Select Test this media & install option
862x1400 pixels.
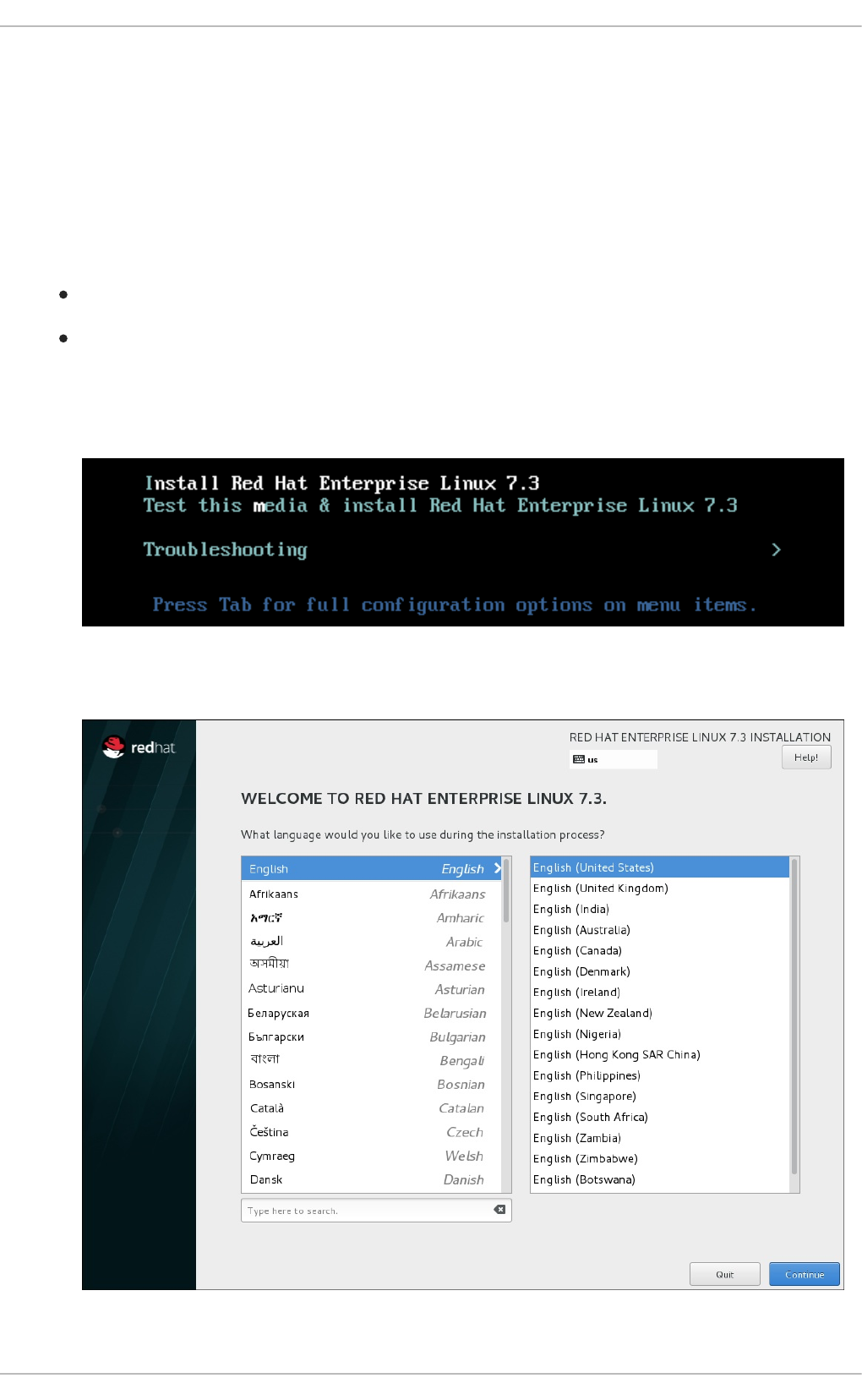coord(440,506)
